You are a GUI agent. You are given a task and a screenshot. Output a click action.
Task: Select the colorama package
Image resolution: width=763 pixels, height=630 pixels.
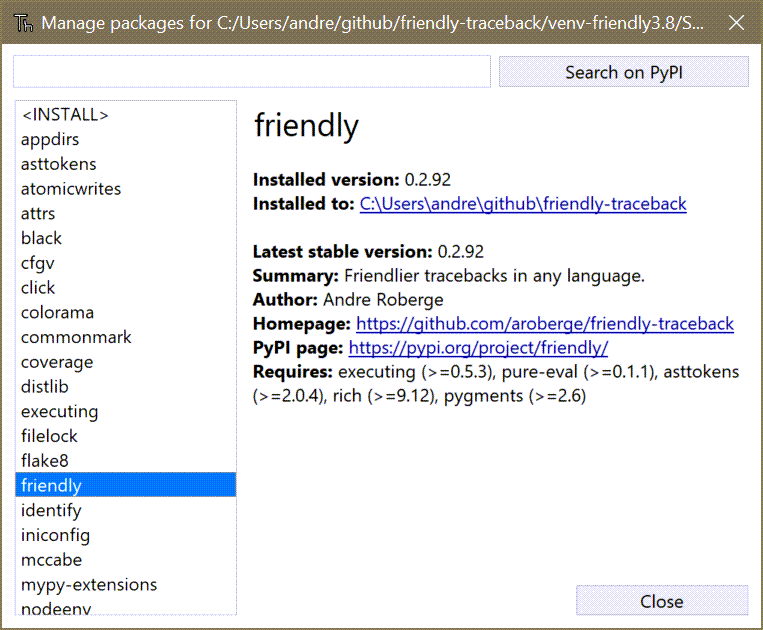[126, 312]
